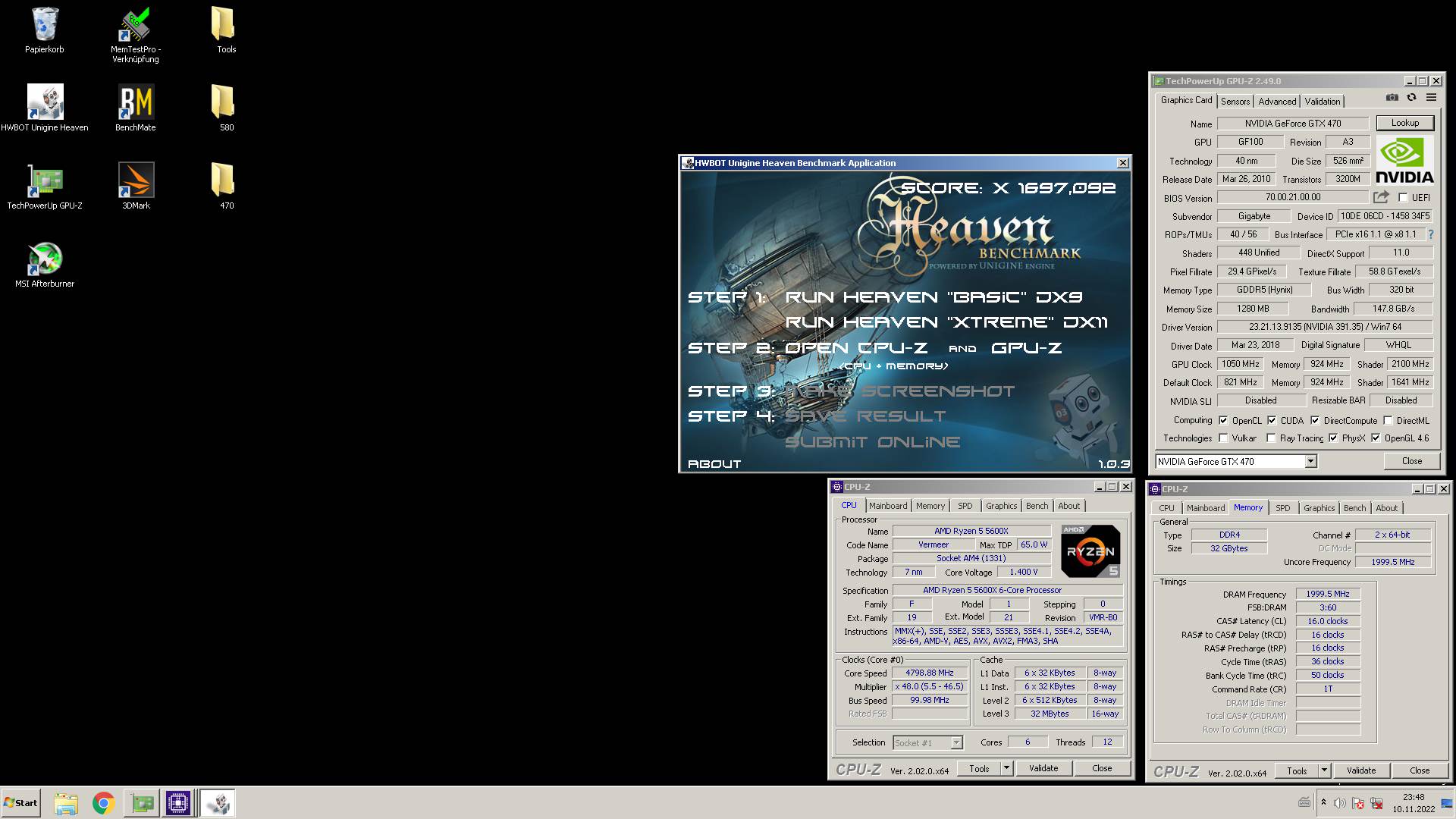Toggle OpenGL 4.6 checkbox
Screen dimensions: 1456x819
(1376, 438)
